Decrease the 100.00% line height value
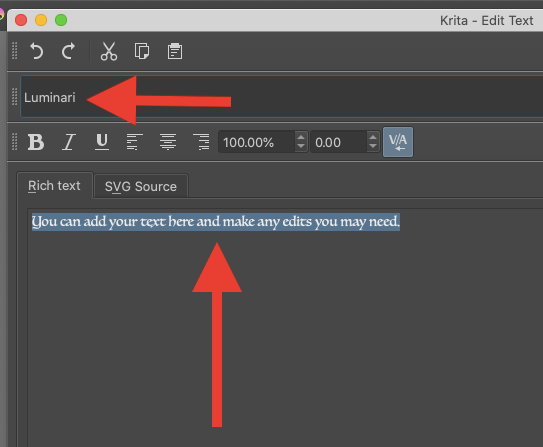Screen dimensions: 543x447 301,147
